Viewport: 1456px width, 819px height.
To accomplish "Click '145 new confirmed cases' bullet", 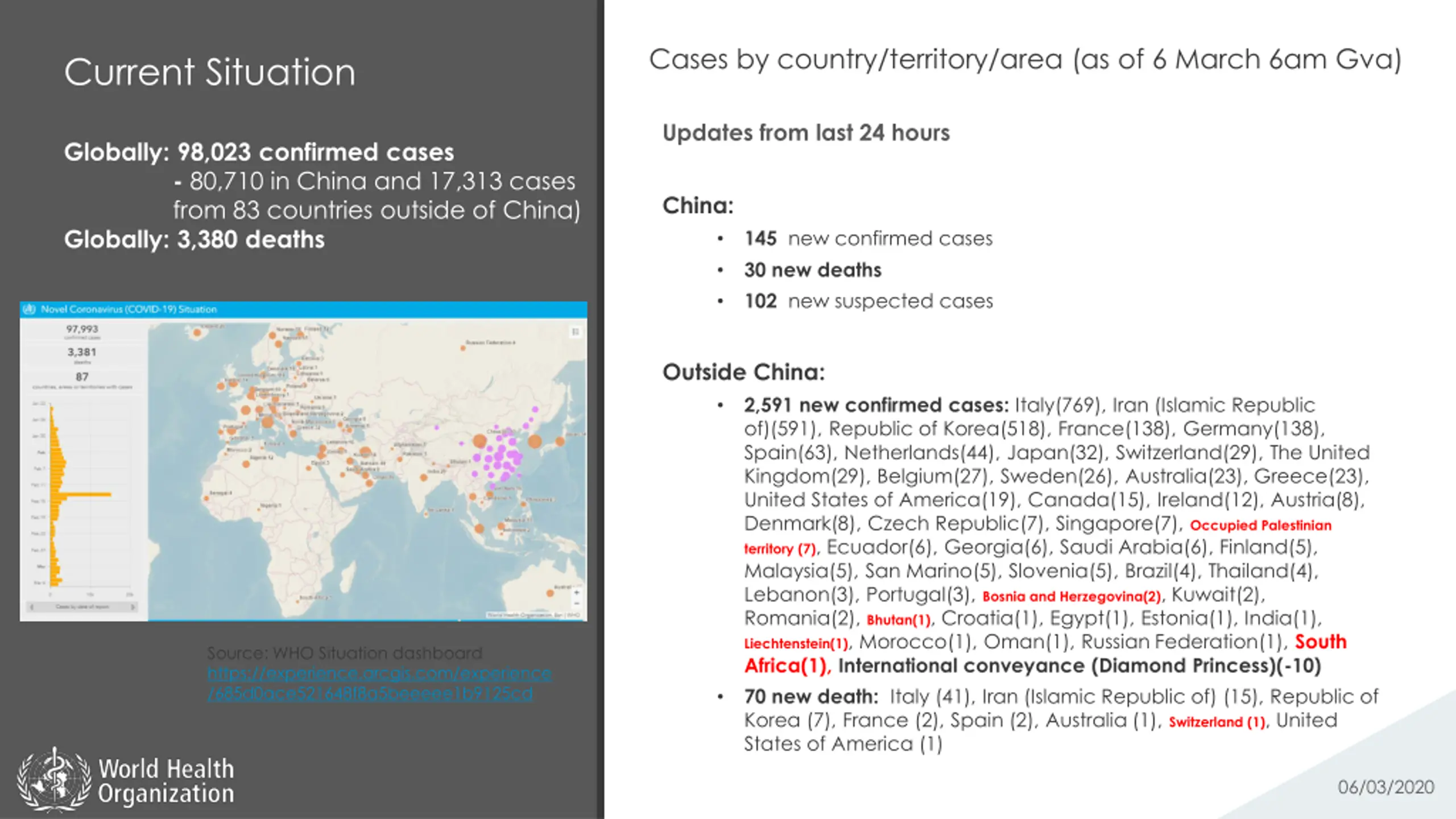I will pyautogui.click(x=868, y=238).
